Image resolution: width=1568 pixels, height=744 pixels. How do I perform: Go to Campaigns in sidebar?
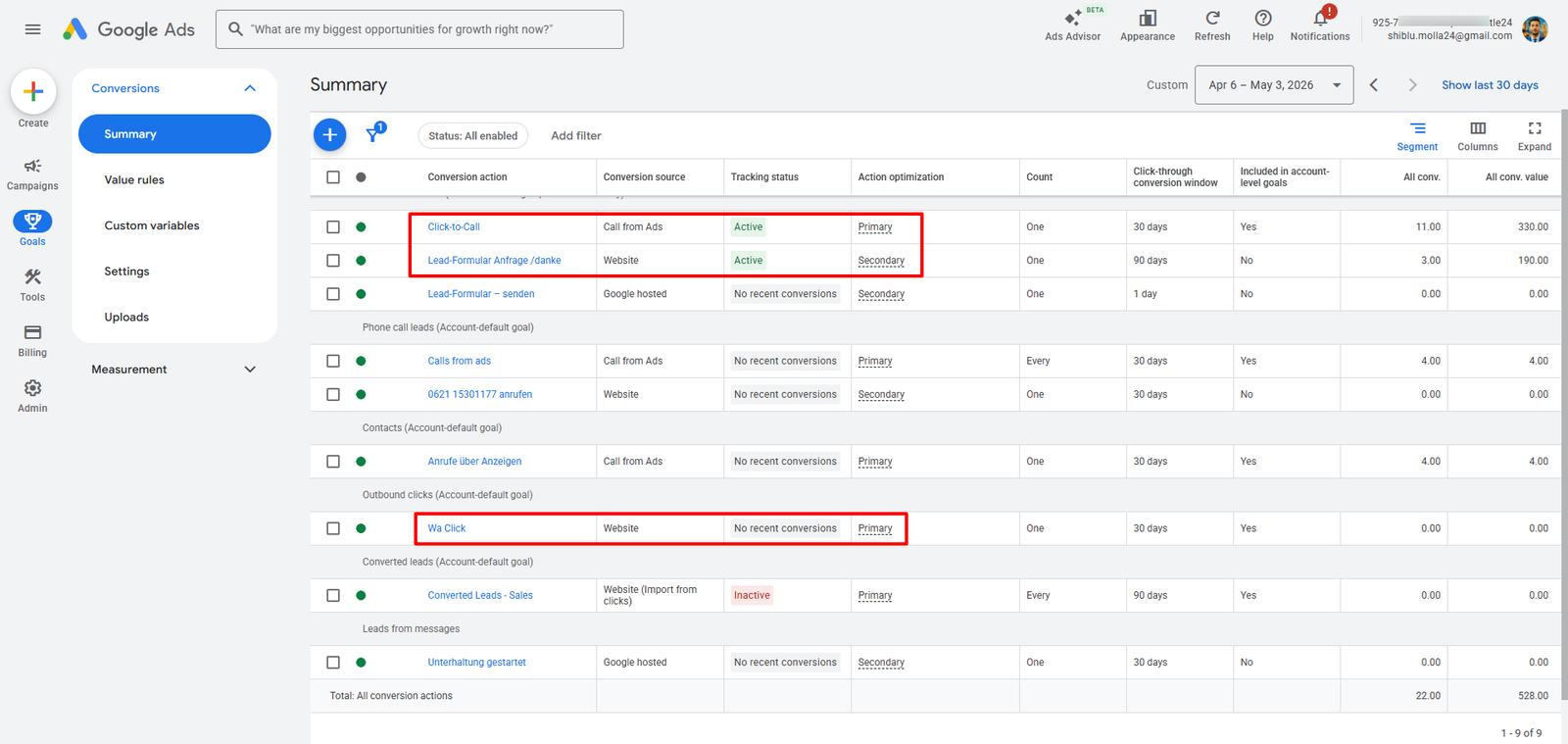[x=32, y=174]
